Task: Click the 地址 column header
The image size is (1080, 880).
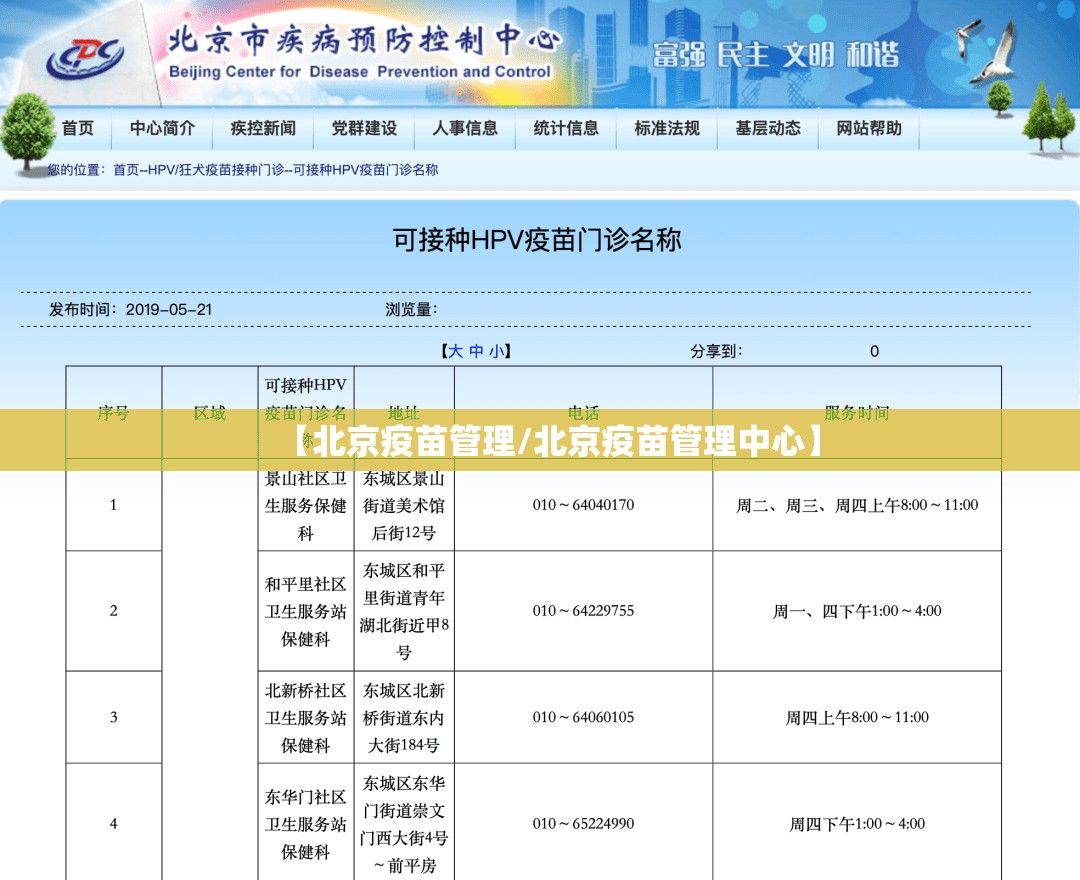Action: pyautogui.click(x=404, y=413)
